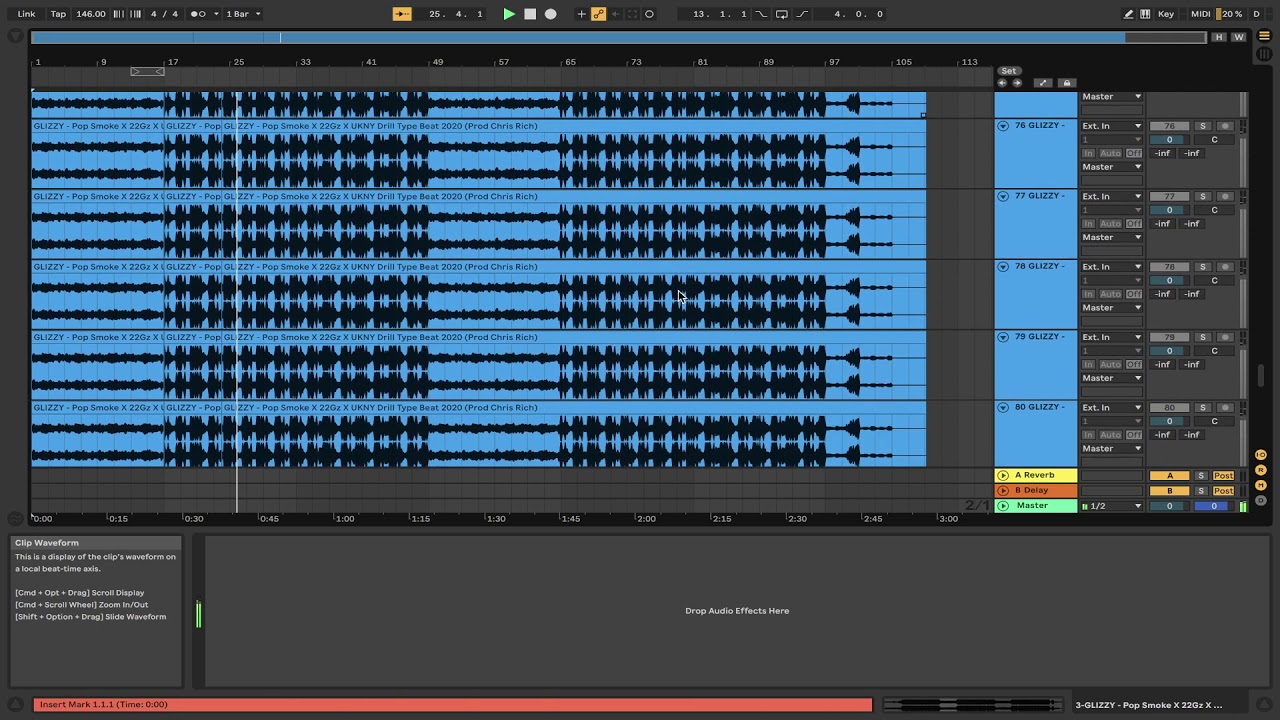Open track 77 Master output dropdown
This screenshot has width=1280, height=720.
pos(1111,238)
